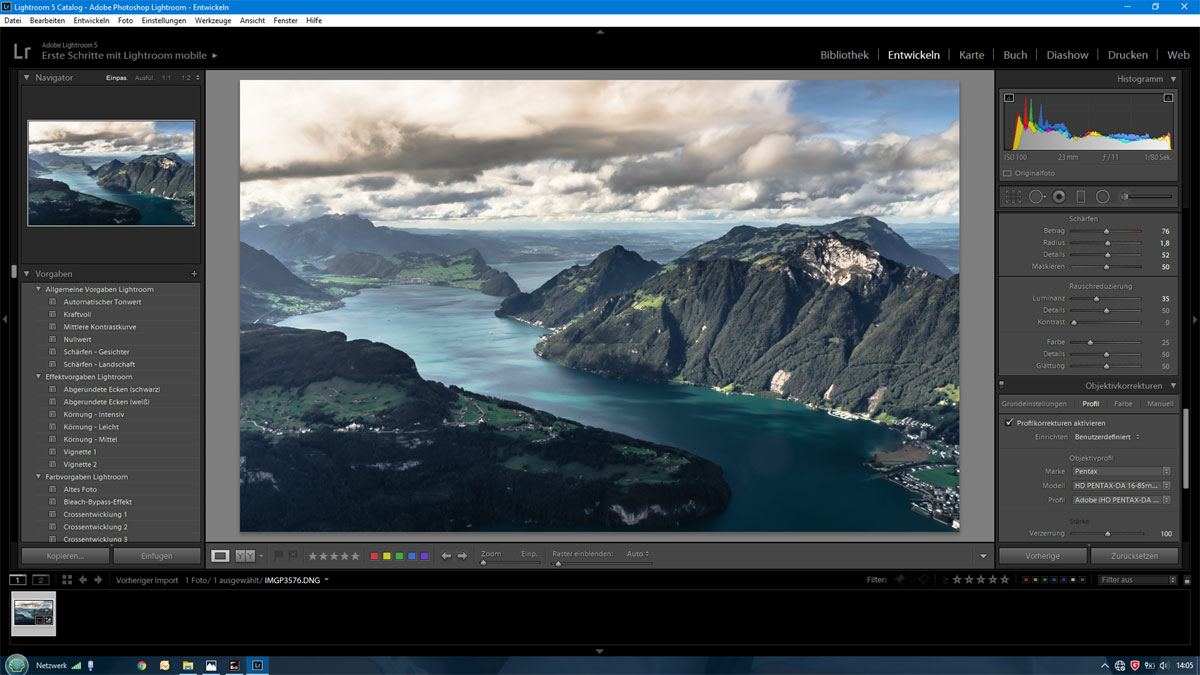Click the Kopieren... button
The height and width of the screenshot is (675, 1200).
point(65,556)
